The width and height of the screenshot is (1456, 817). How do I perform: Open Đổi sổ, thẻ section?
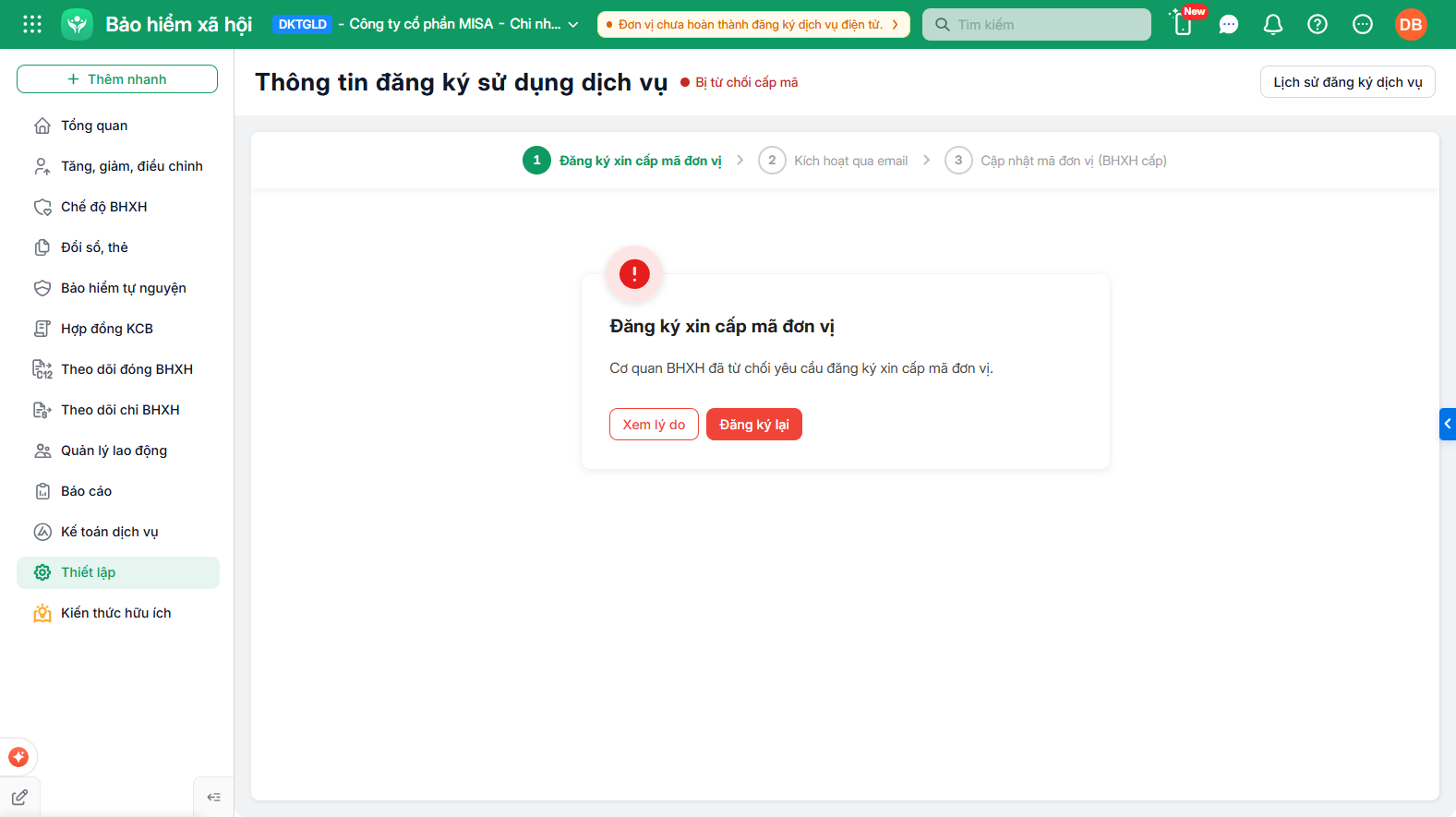click(x=118, y=247)
